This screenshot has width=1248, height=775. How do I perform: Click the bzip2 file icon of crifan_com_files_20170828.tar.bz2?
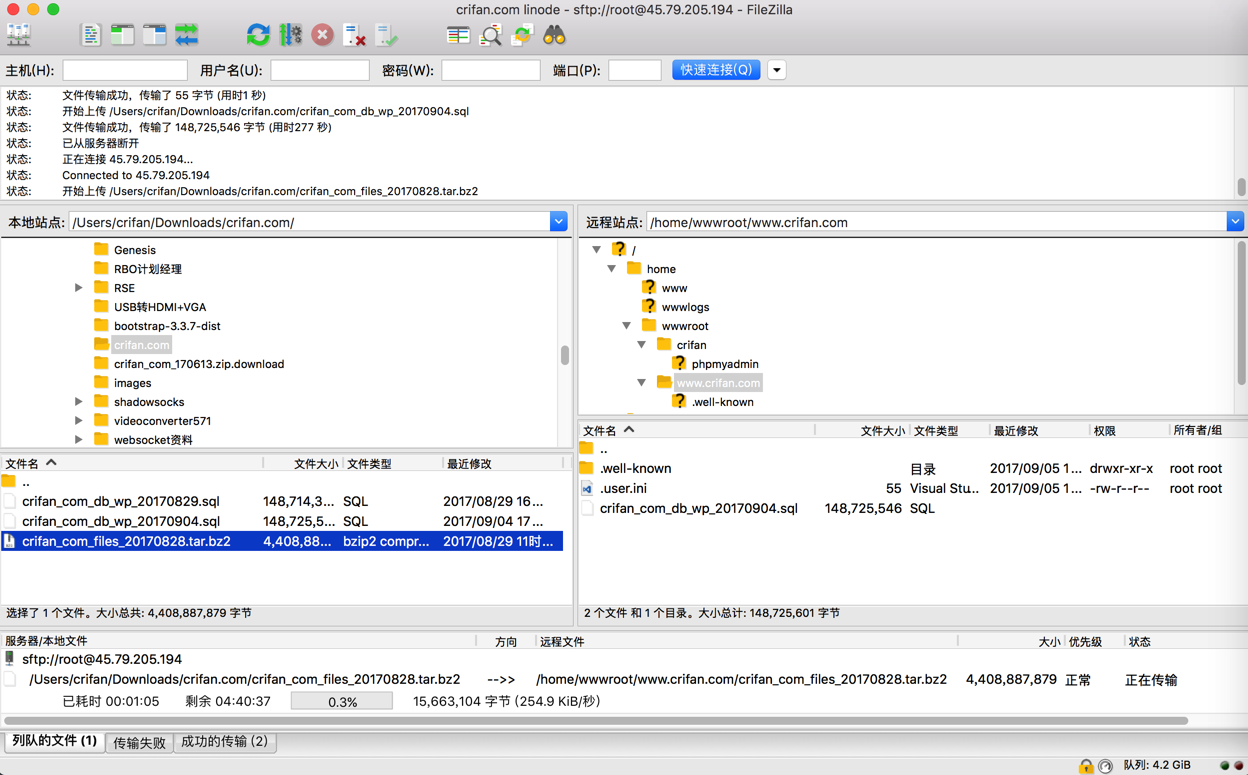pyautogui.click(x=10, y=541)
